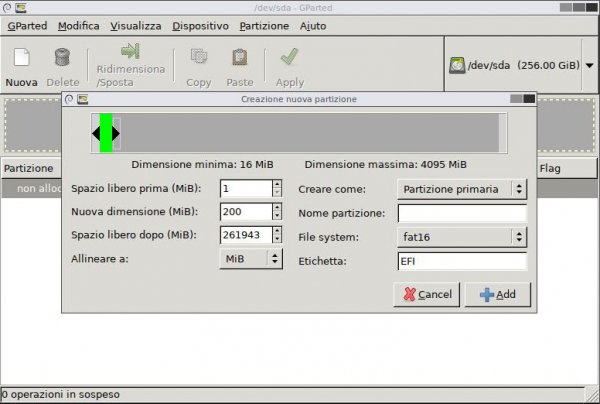
Task: Click the main window title bar app icon
Action: tap(21, 8)
